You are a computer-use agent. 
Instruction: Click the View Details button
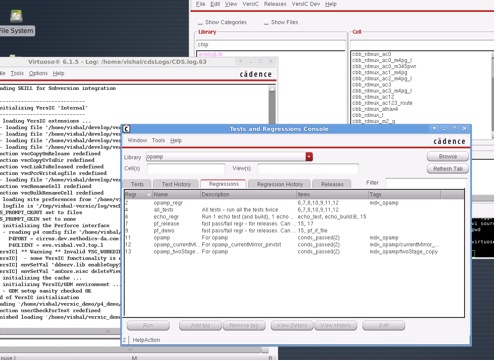[x=292, y=325]
